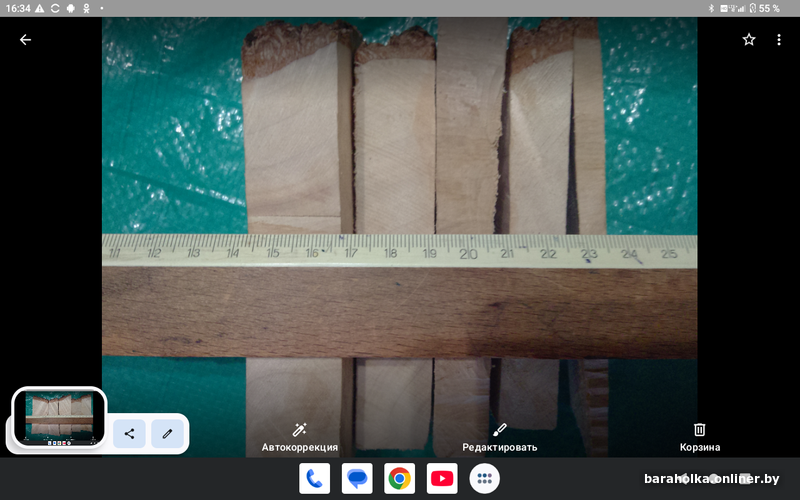Tap the Bluetooth status icon

click(x=711, y=8)
